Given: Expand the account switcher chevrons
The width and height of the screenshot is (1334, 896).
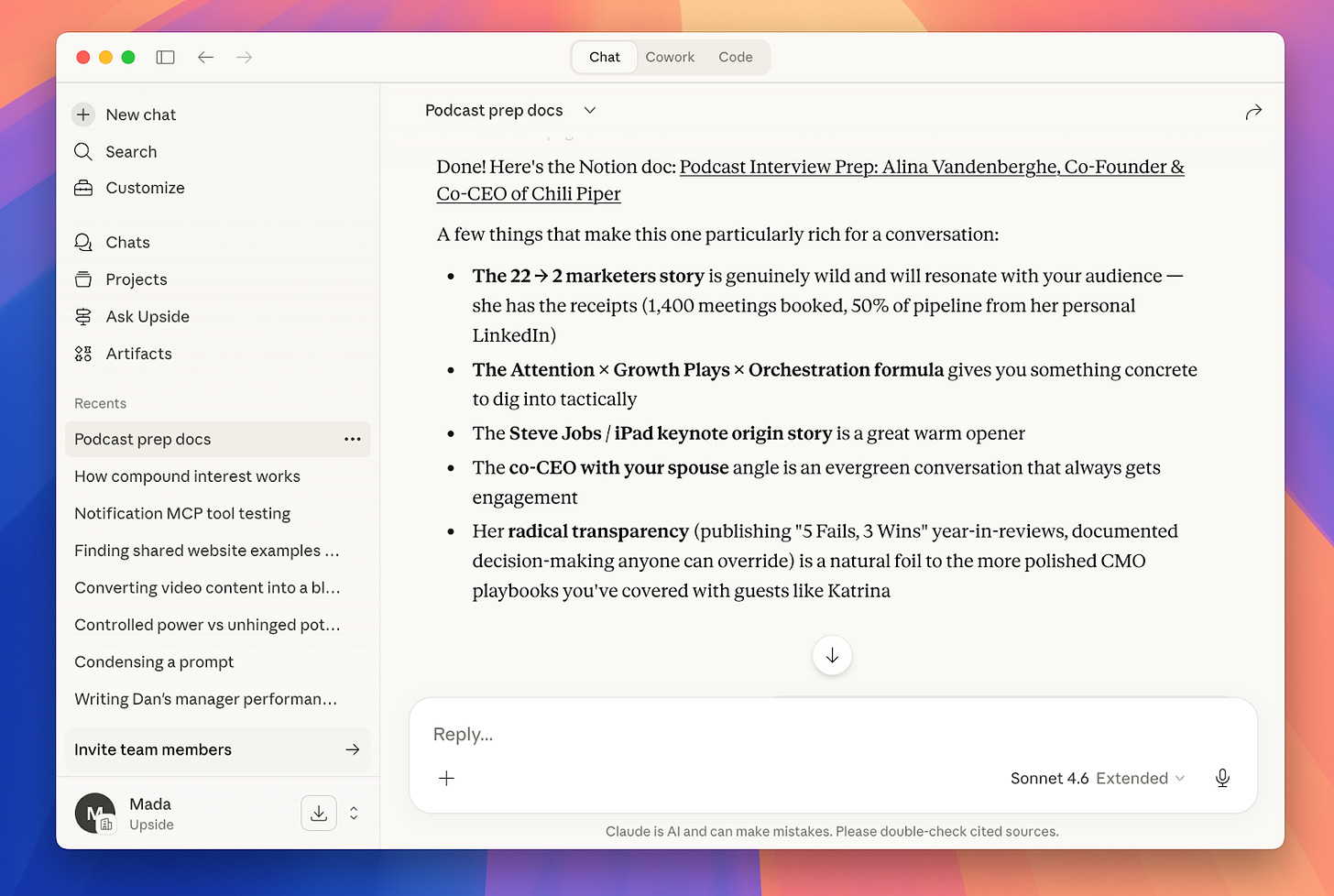Looking at the screenshot, I should [x=354, y=814].
